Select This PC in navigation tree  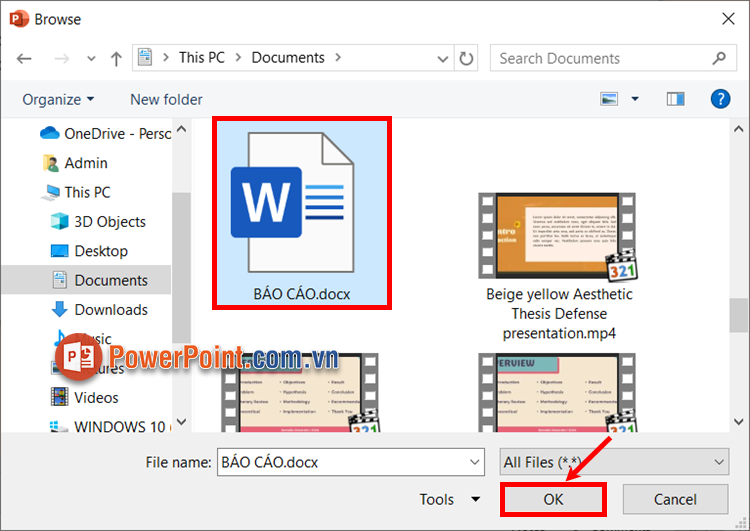77,192
